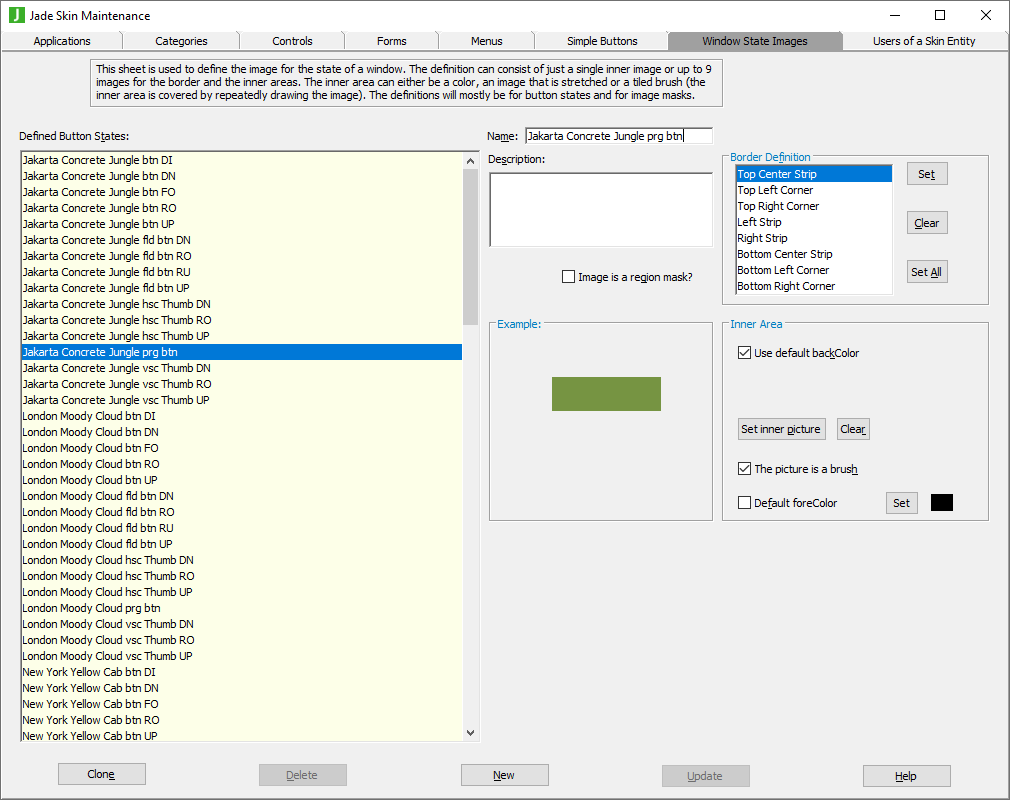Toggle 'Image is a region mask?' checkbox
This screenshot has width=1010, height=800.
point(569,277)
